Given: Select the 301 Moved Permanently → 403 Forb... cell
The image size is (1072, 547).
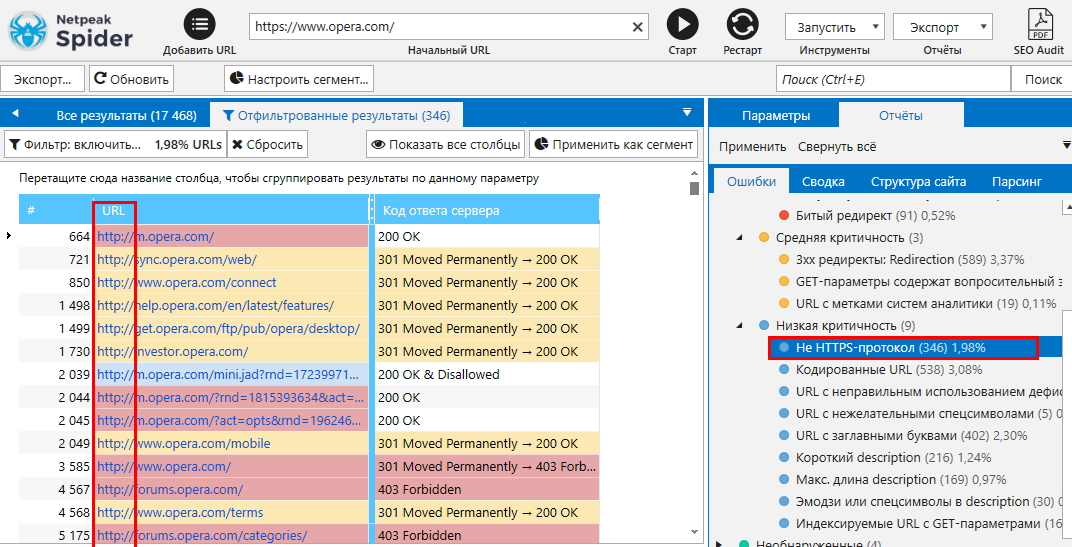Looking at the screenshot, I should (x=487, y=466).
